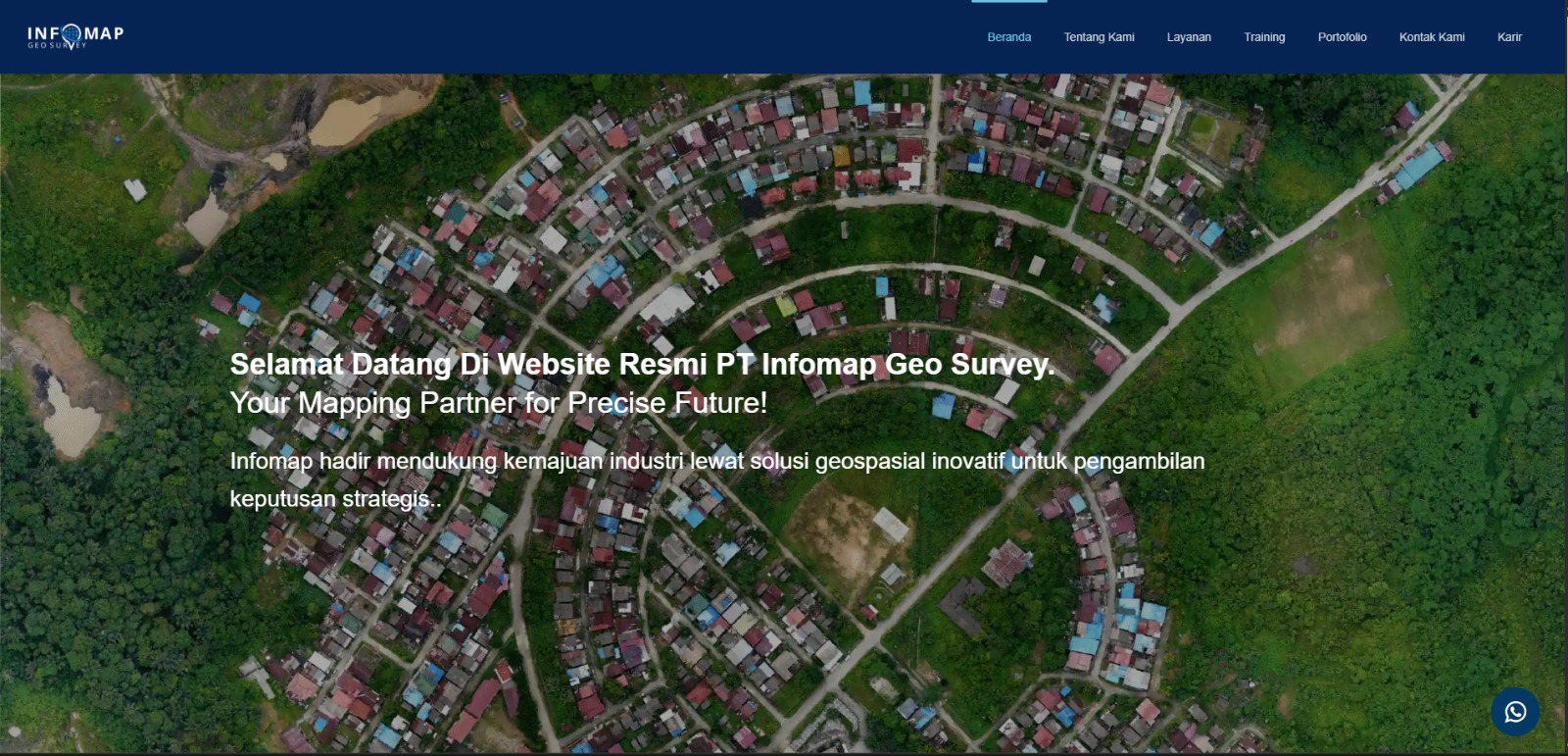Go to the Beranda menu item

click(x=1008, y=37)
